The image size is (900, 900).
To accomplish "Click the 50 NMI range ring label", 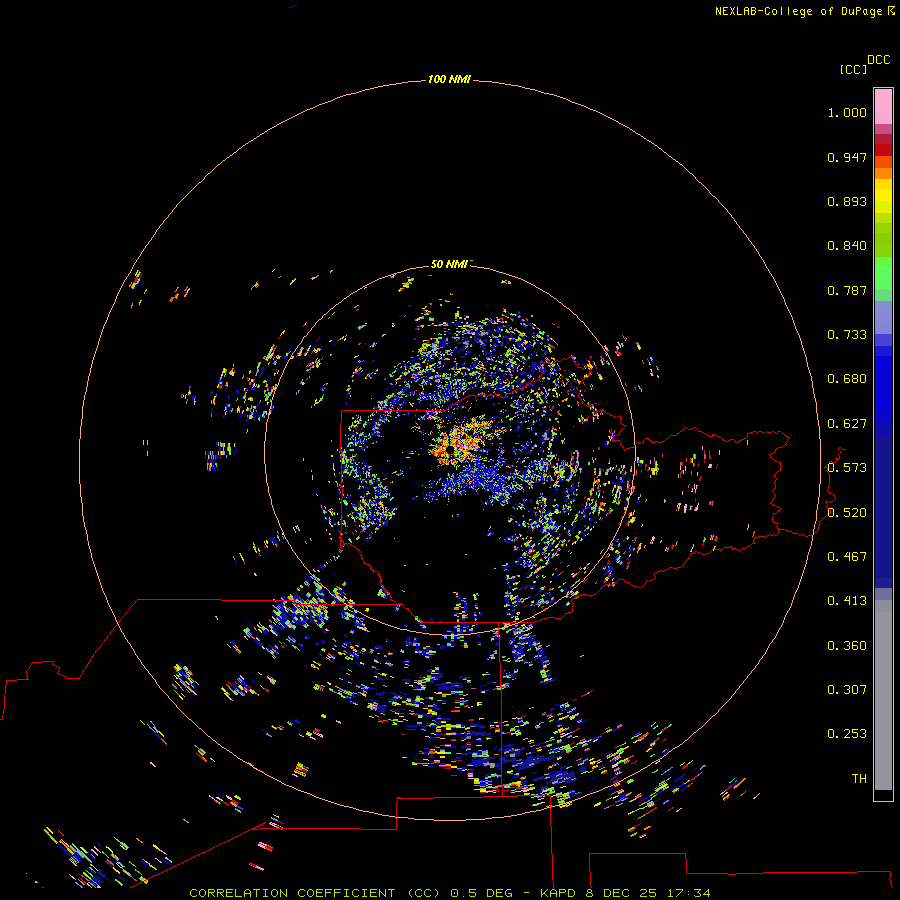I will [449, 264].
